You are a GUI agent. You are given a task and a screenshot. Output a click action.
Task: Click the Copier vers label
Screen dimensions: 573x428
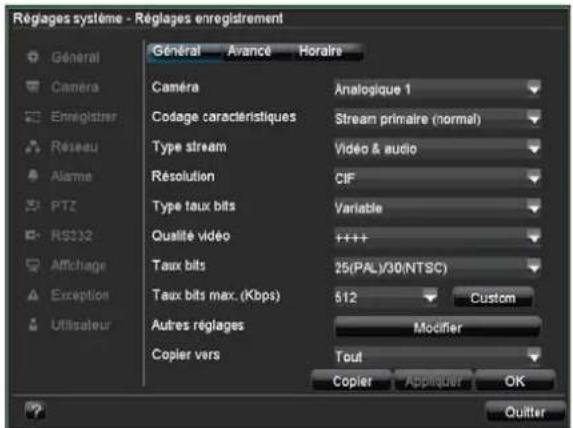[x=186, y=355]
